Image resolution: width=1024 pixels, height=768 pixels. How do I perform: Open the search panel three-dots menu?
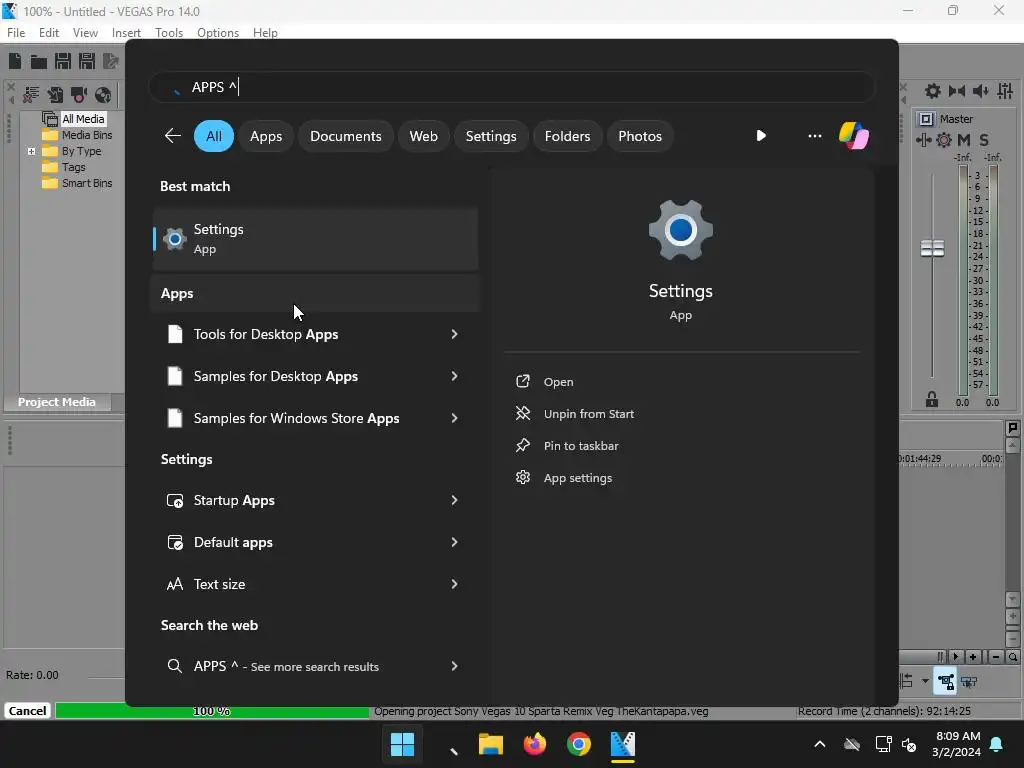(x=814, y=136)
